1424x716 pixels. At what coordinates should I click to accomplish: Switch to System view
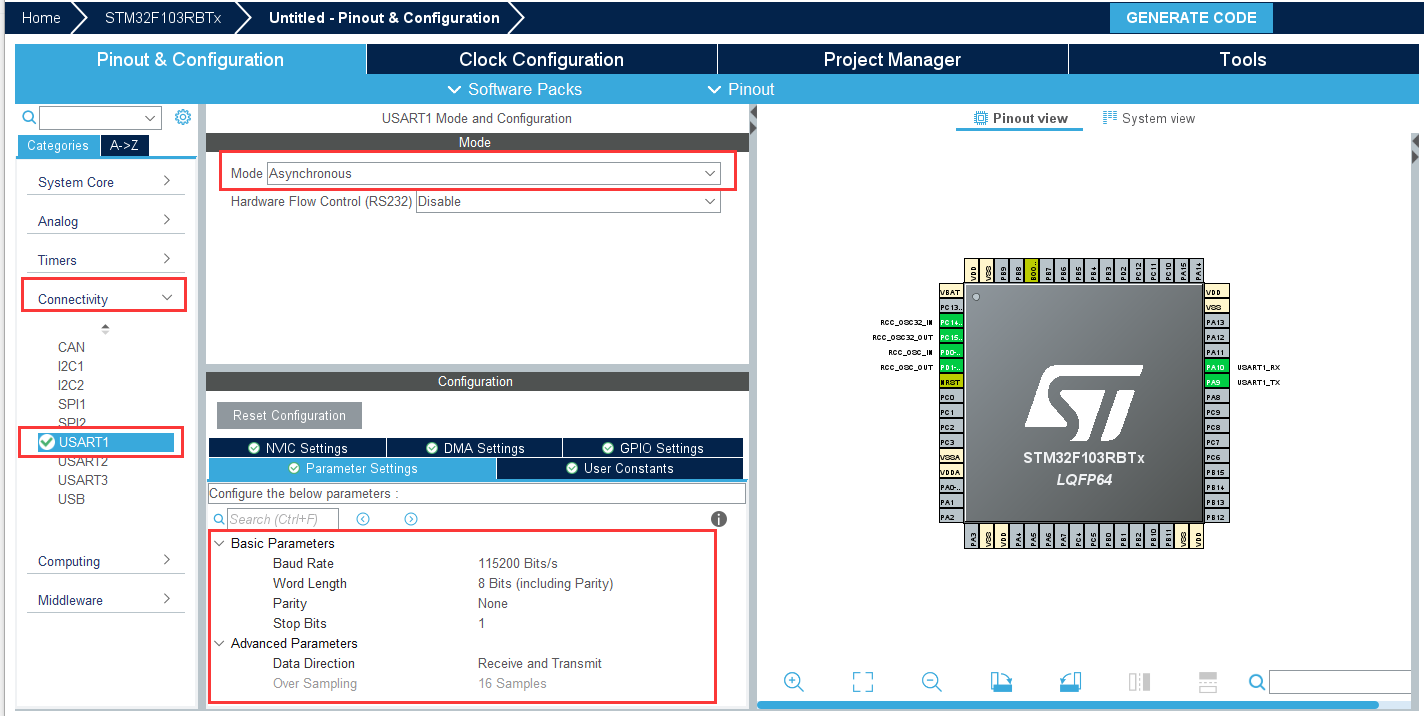click(x=1148, y=118)
